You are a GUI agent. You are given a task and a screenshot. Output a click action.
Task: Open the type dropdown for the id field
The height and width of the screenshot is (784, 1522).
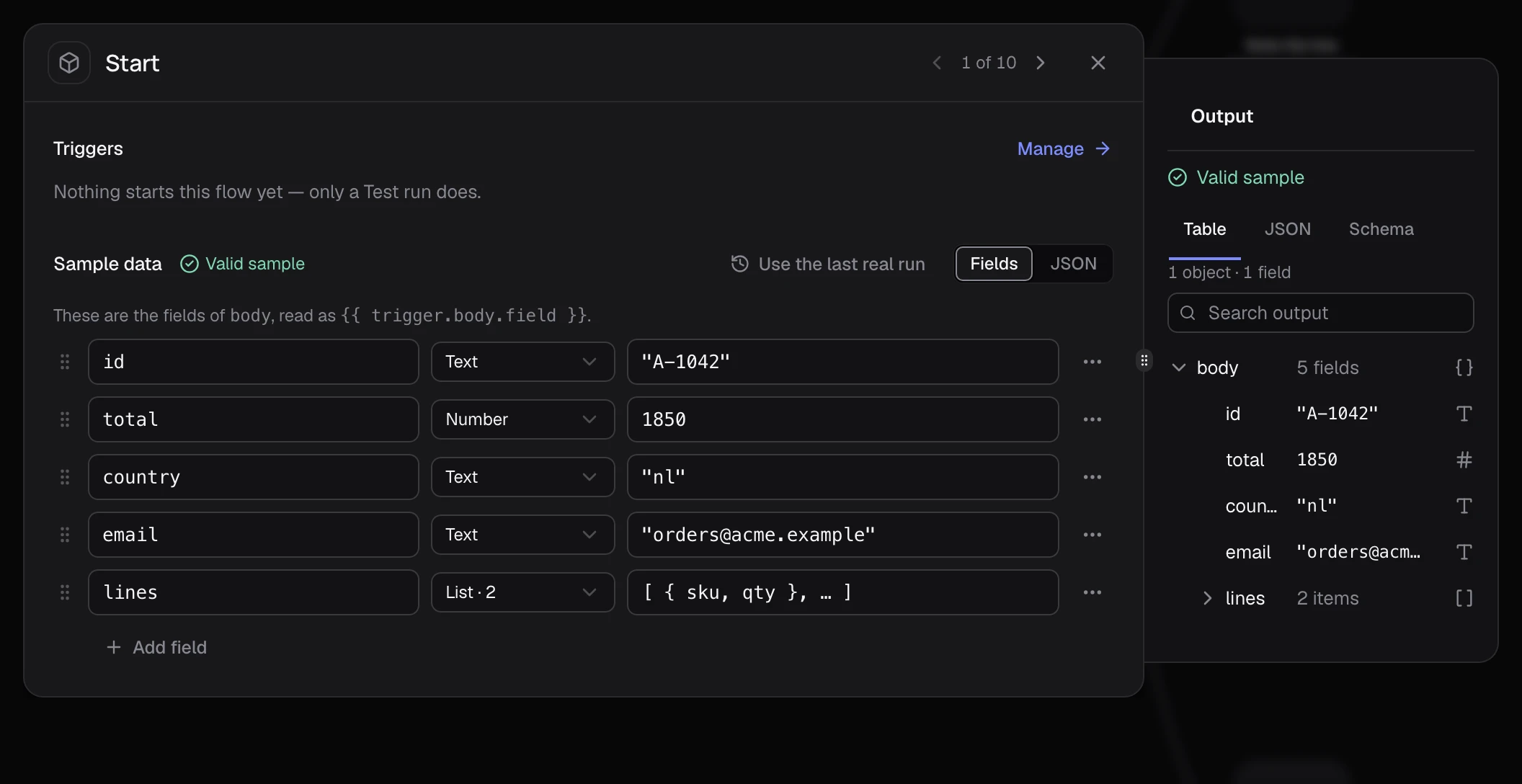[522, 362]
